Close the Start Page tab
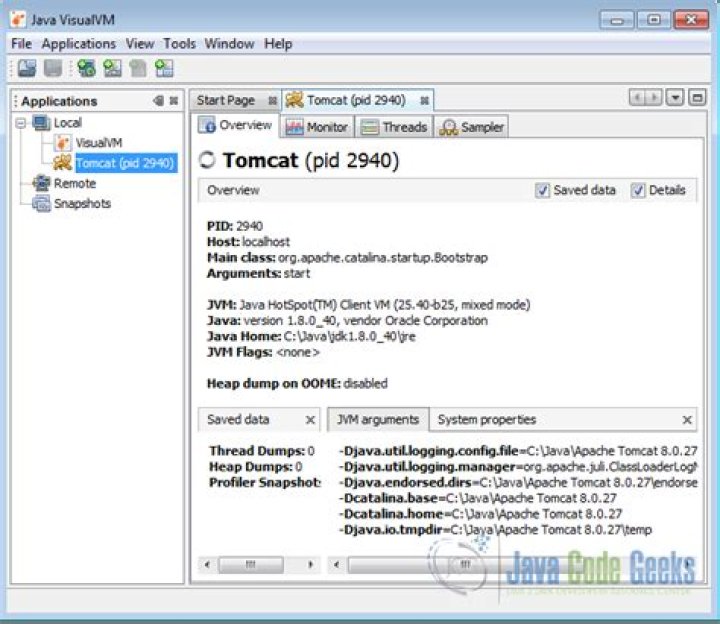This screenshot has width=720, height=624. pyautogui.click(x=272, y=101)
